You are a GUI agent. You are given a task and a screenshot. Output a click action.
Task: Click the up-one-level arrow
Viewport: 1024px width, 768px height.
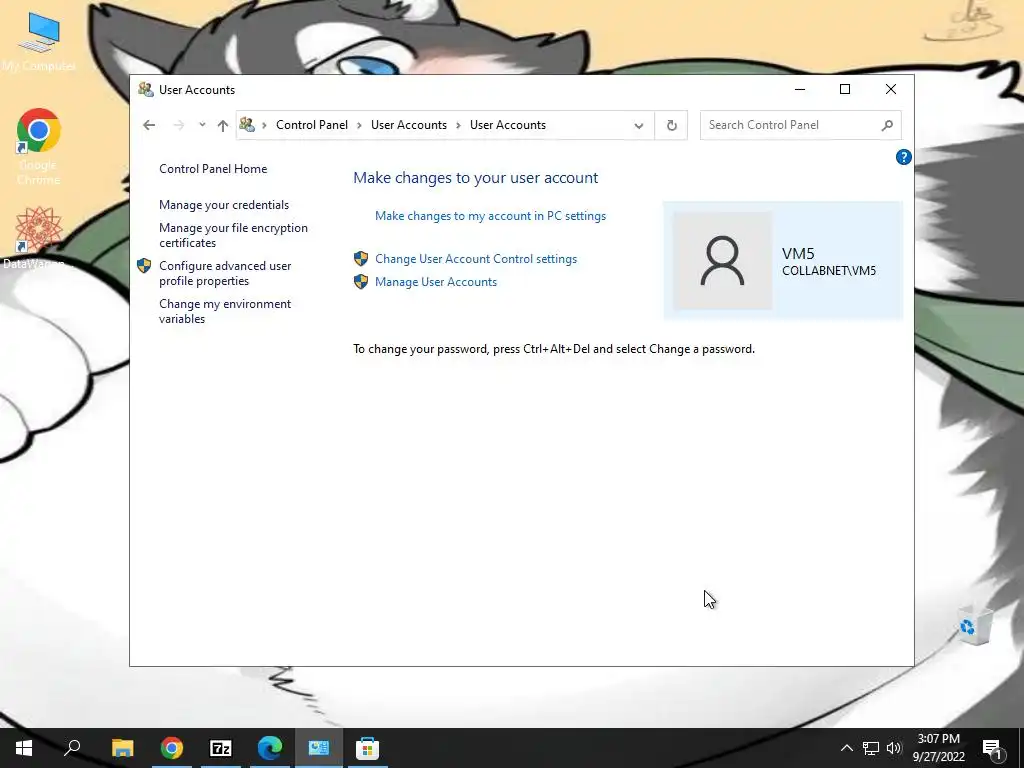coord(223,125)
